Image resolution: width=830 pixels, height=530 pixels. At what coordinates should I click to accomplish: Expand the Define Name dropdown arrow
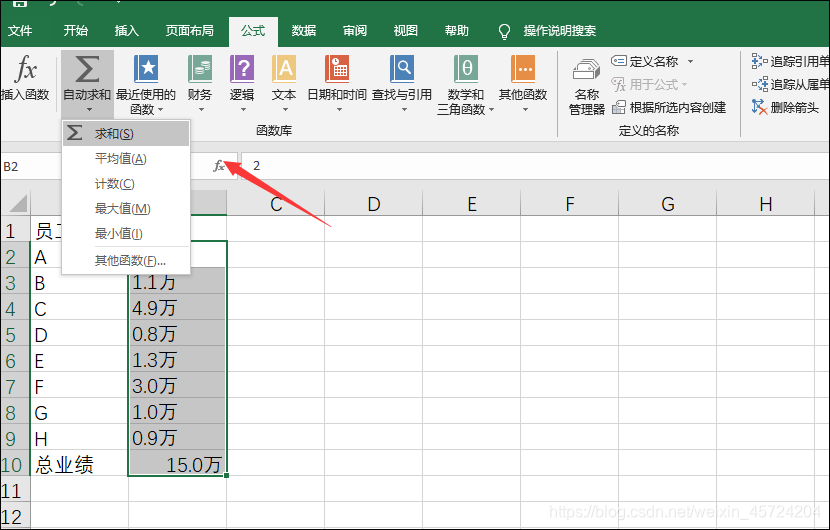click(x=690, y=61)
